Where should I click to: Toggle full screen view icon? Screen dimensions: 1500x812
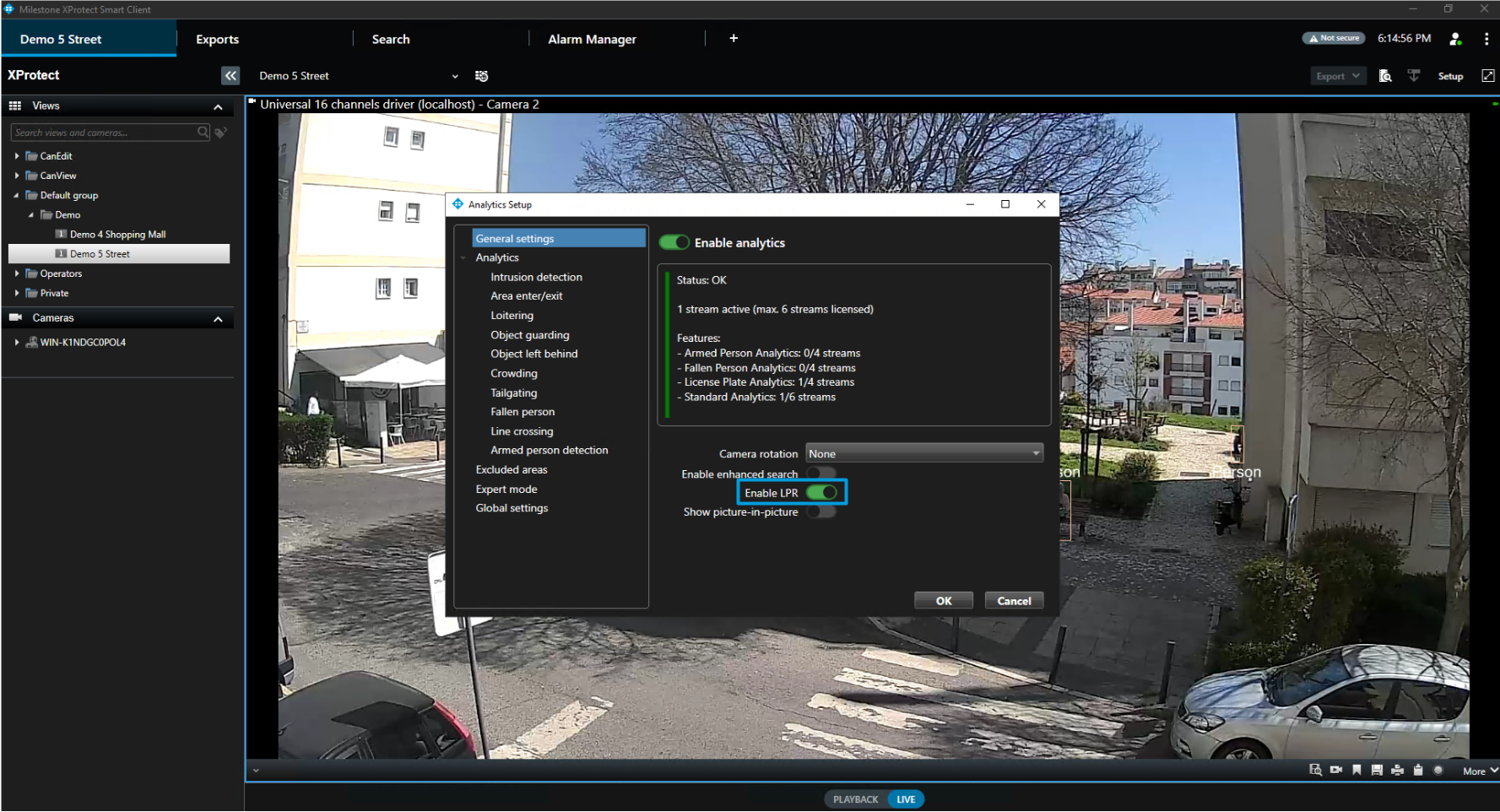tap(1487, 76)
